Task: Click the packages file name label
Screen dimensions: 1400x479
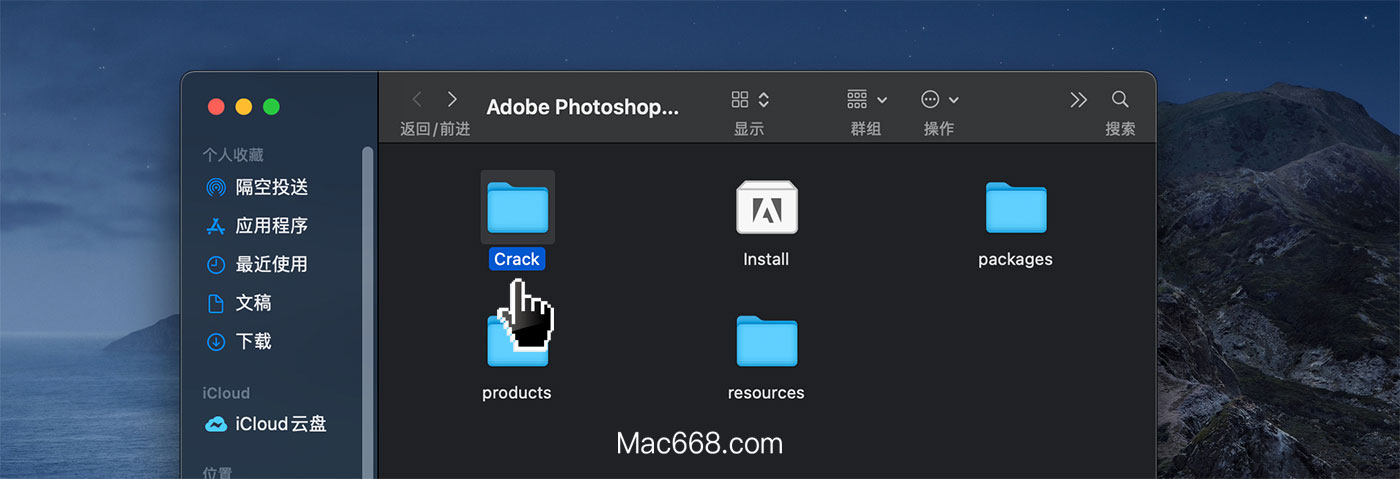Action: tap(1015, 259)
